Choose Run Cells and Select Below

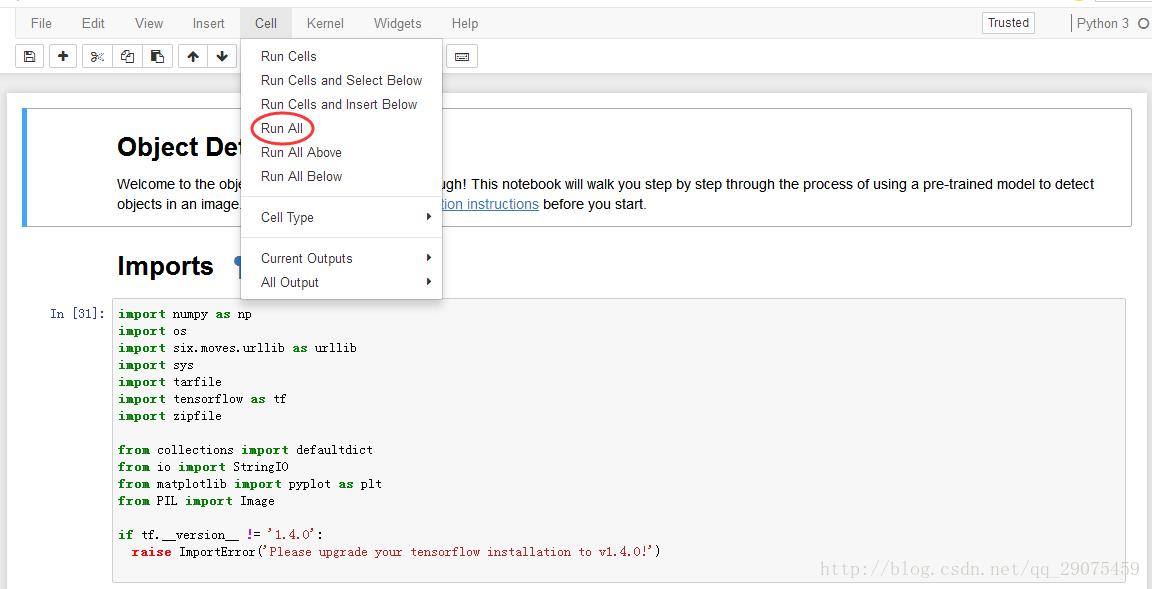point(341,80)
